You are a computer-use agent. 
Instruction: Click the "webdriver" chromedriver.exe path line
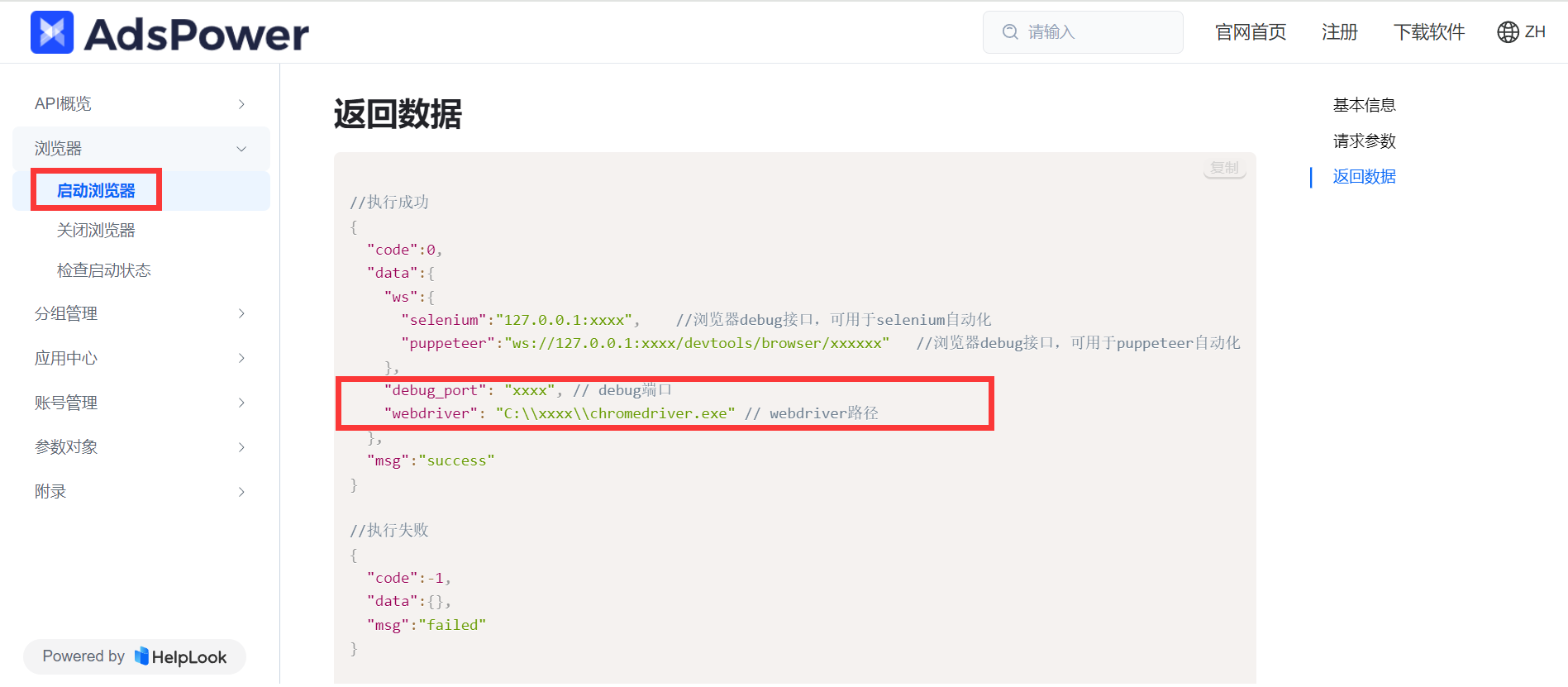(560, 413)
